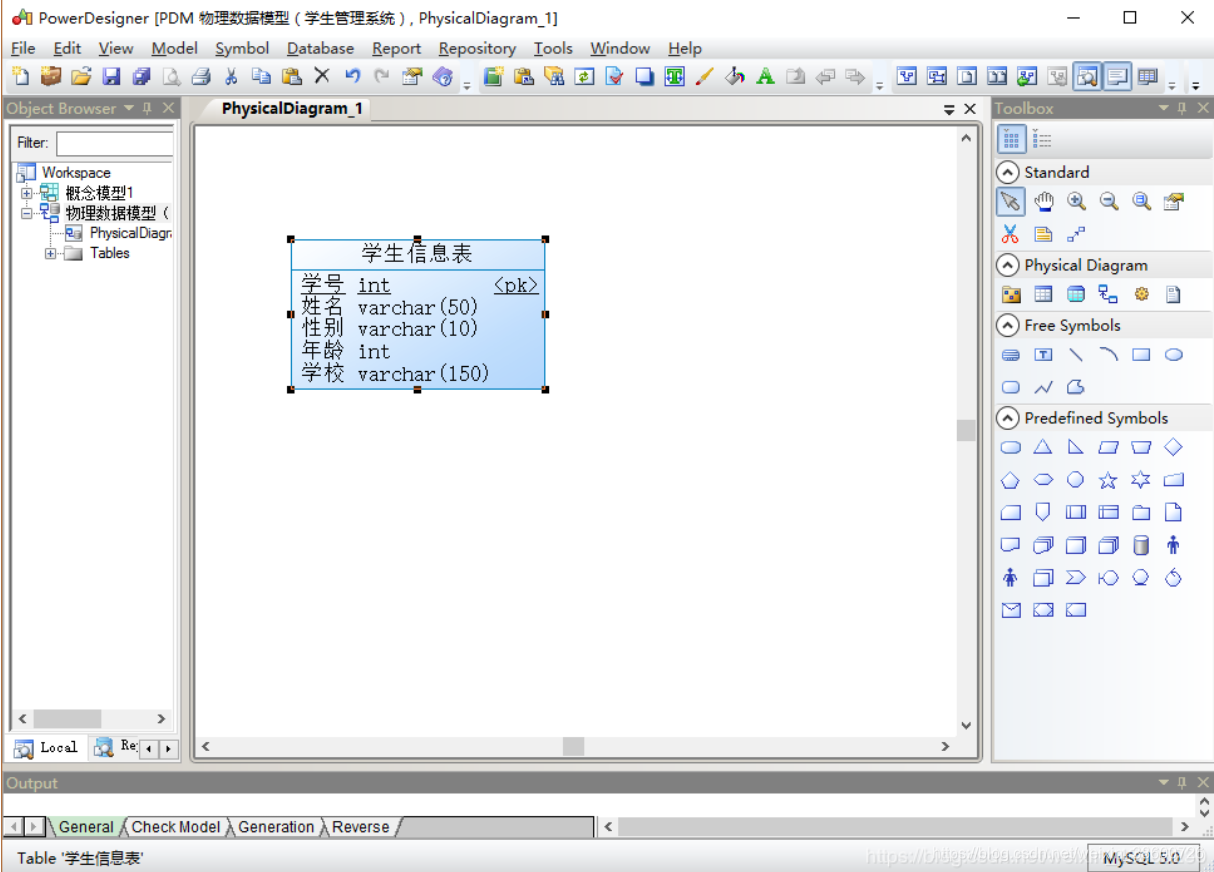Select the Text tool in Free Symbols
The height and width of the screenshot is (872, 1214).
click(1043, 355)
